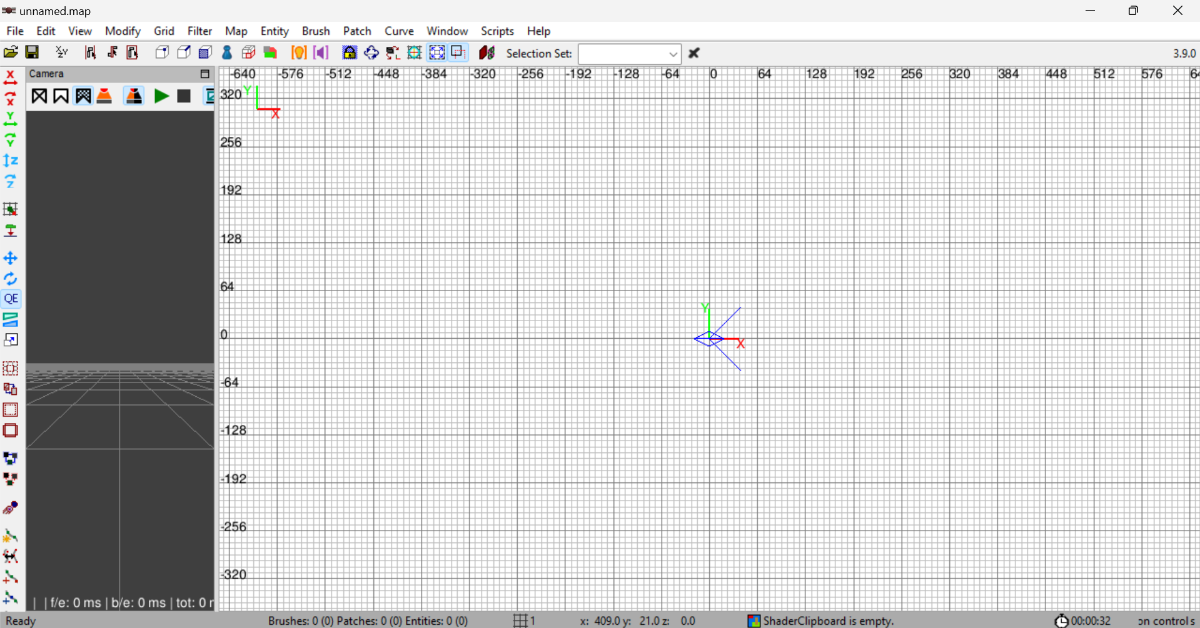Click the refresh models red-green icon
This screenshot has width=1200, height=628.
(x=487, y=52)
